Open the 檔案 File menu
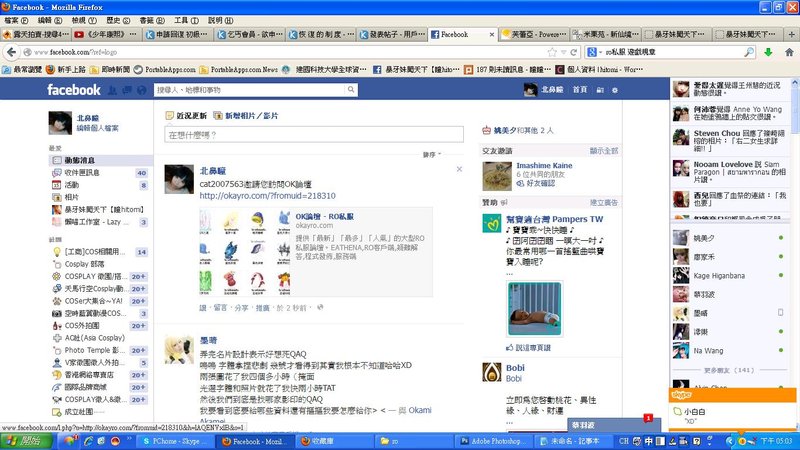This screenshot has width=800, height=450. click(15, 20)
